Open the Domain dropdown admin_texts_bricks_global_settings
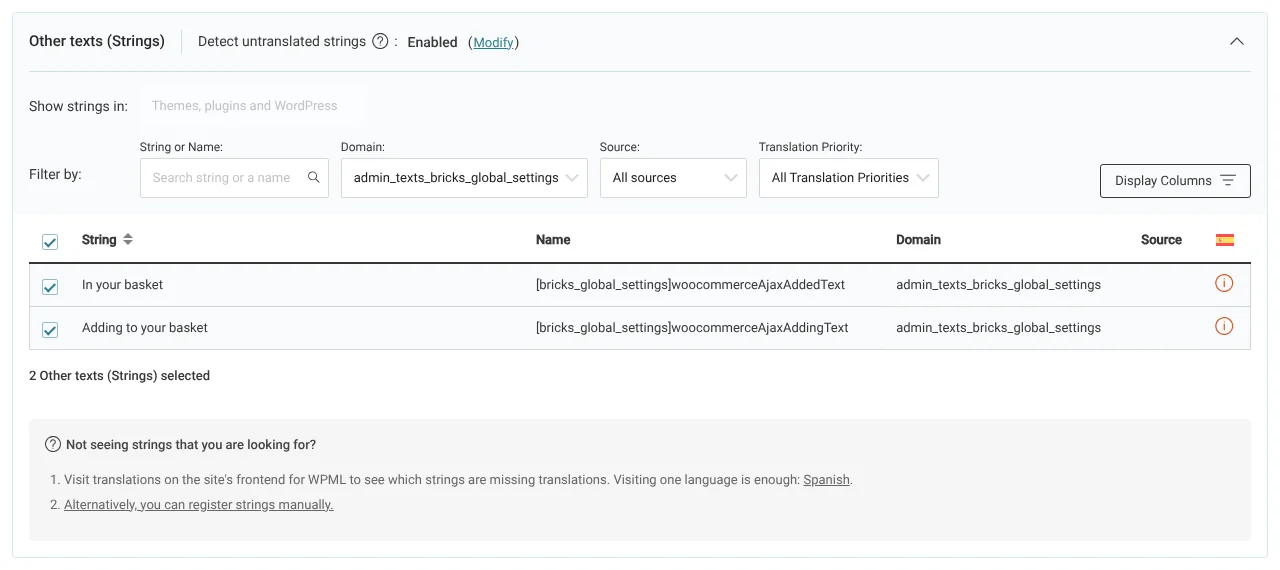1280x570 pixels. 464,178
